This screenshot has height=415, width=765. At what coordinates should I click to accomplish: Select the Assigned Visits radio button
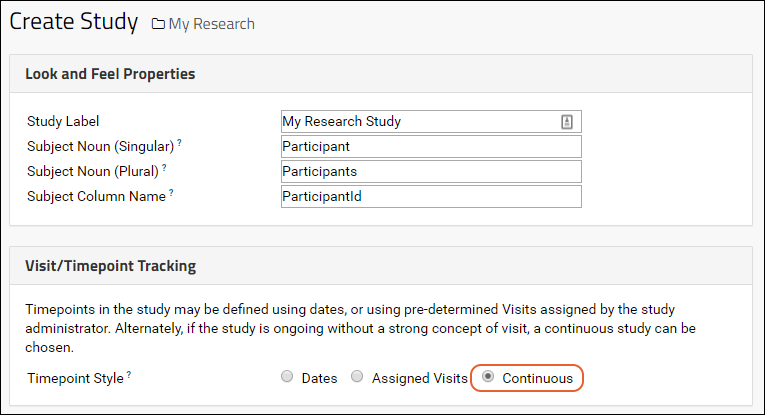click(357, 376)
